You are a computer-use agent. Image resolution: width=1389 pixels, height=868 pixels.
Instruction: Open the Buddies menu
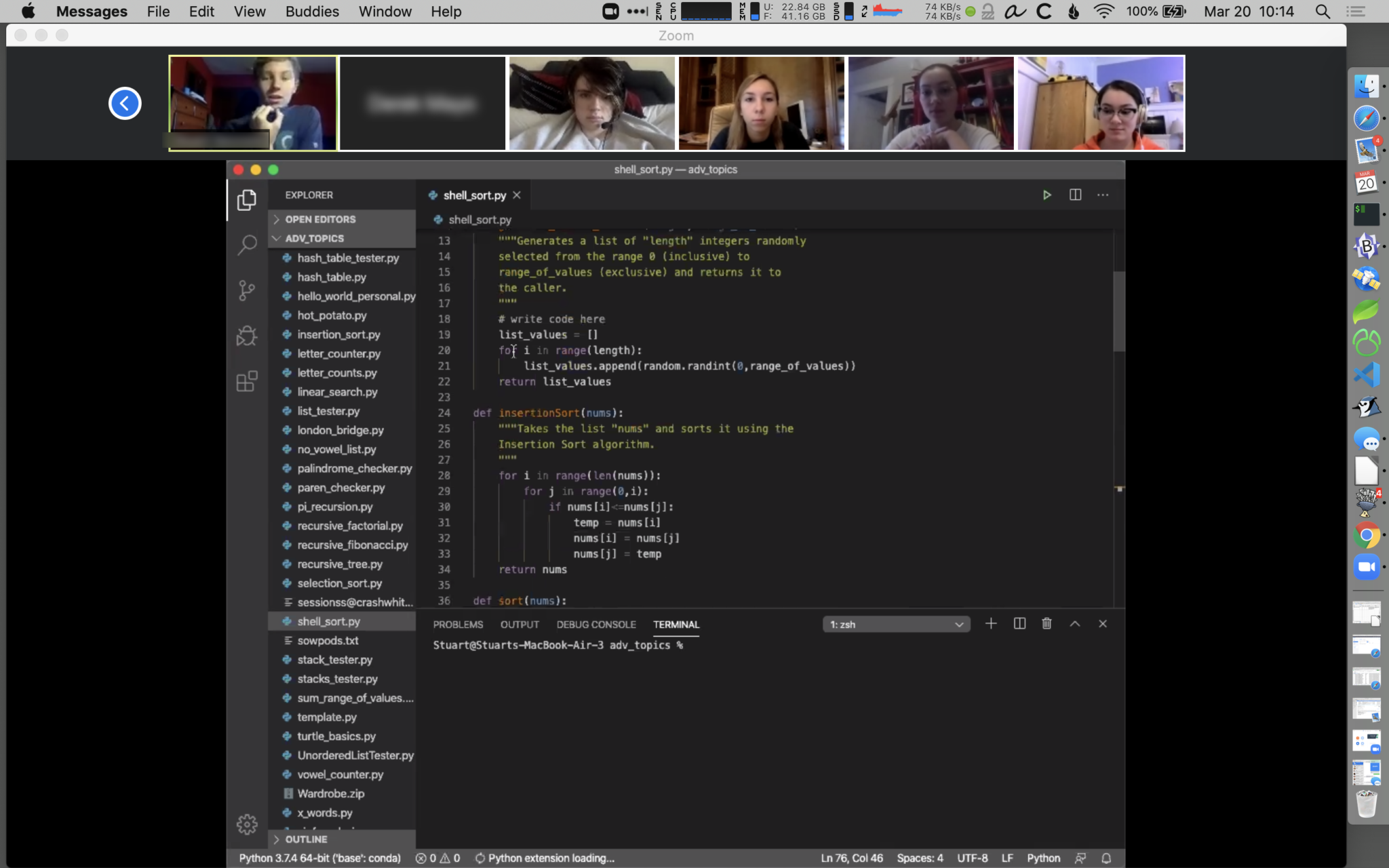tap(312, 12)
